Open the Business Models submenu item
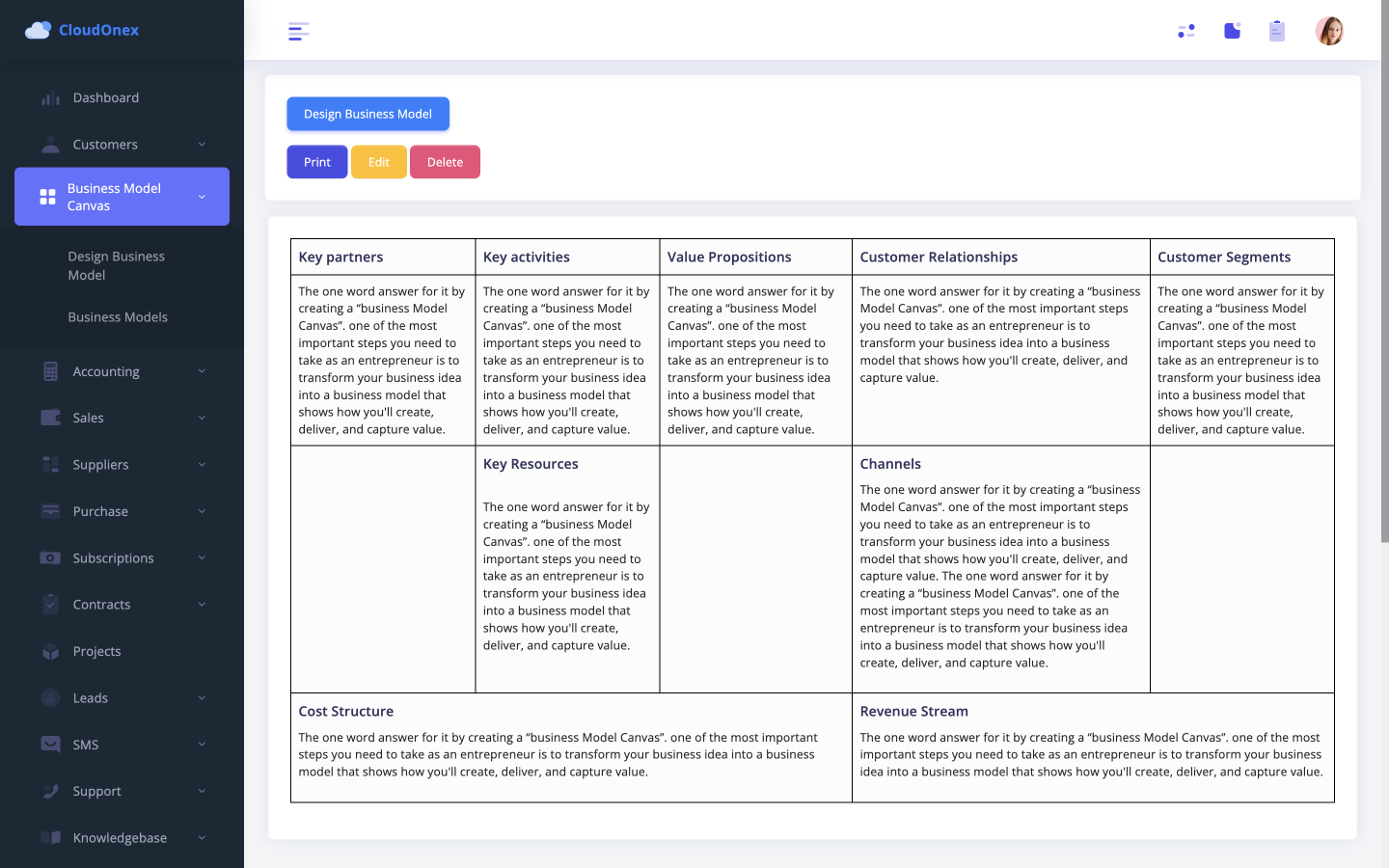Screen dimensions: 1389x868 click(118, 317)
